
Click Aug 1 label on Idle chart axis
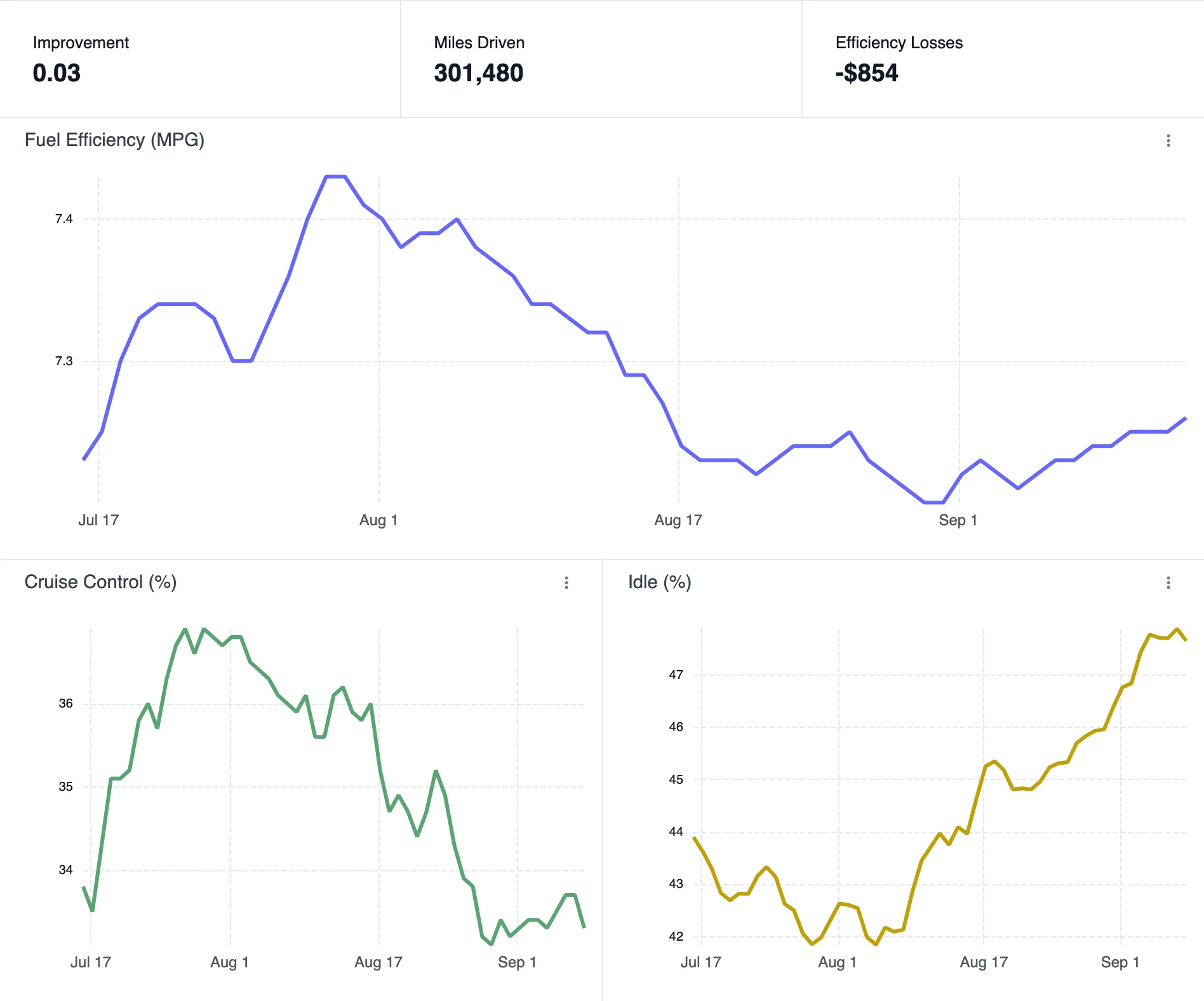pos(838,962)
